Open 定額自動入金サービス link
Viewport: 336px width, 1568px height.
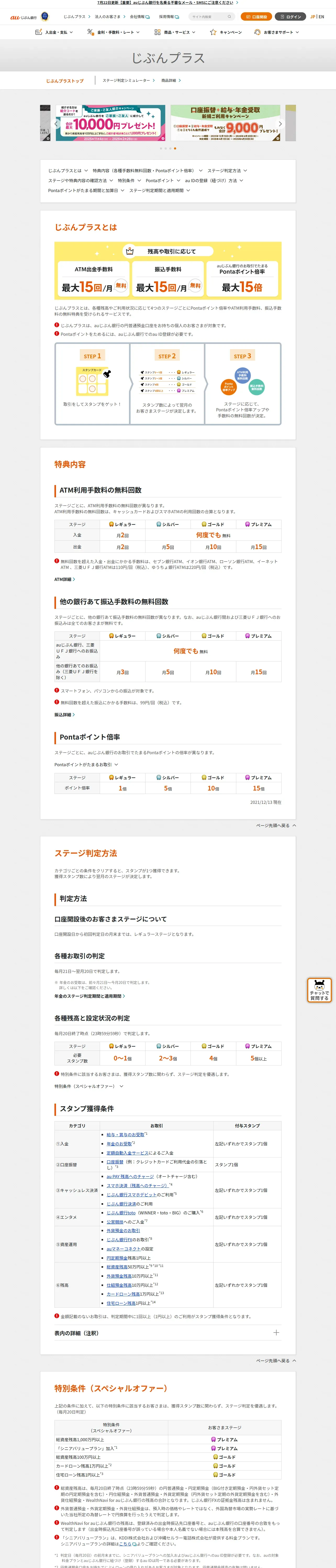pos(127,1153)
